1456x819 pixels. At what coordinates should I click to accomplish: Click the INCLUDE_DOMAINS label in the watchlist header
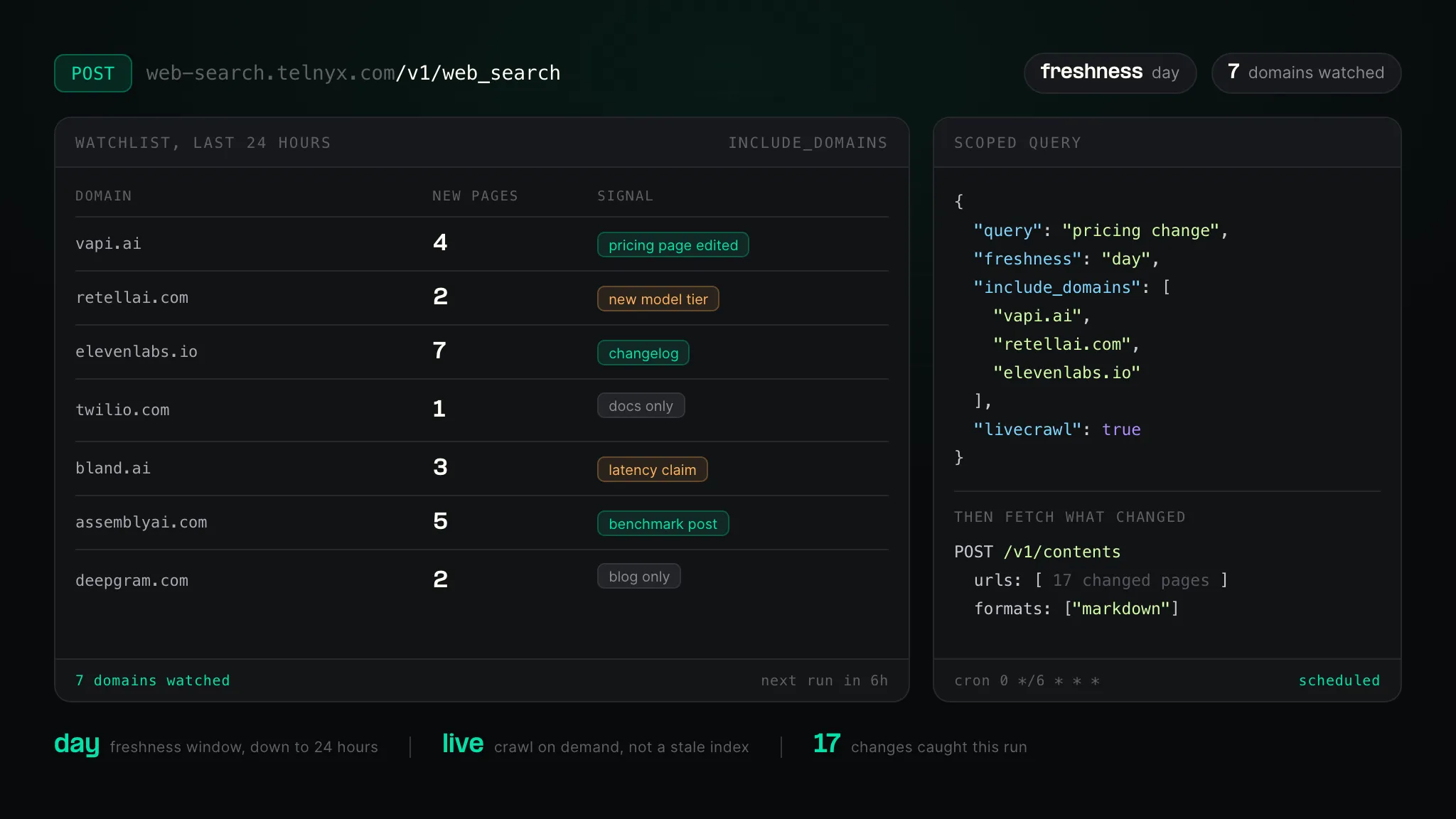tap(808, 143)
